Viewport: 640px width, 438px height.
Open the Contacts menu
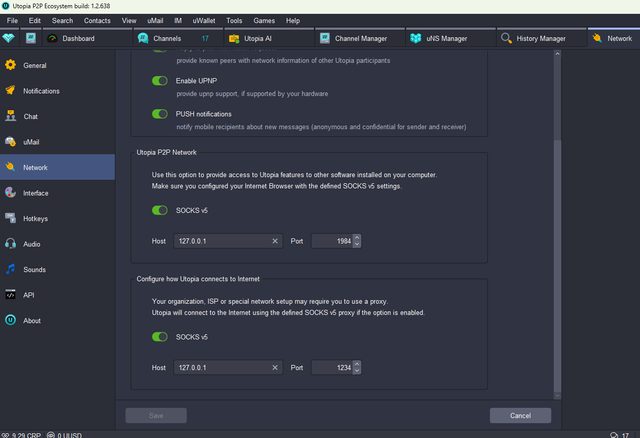click(x=97, y=20)
